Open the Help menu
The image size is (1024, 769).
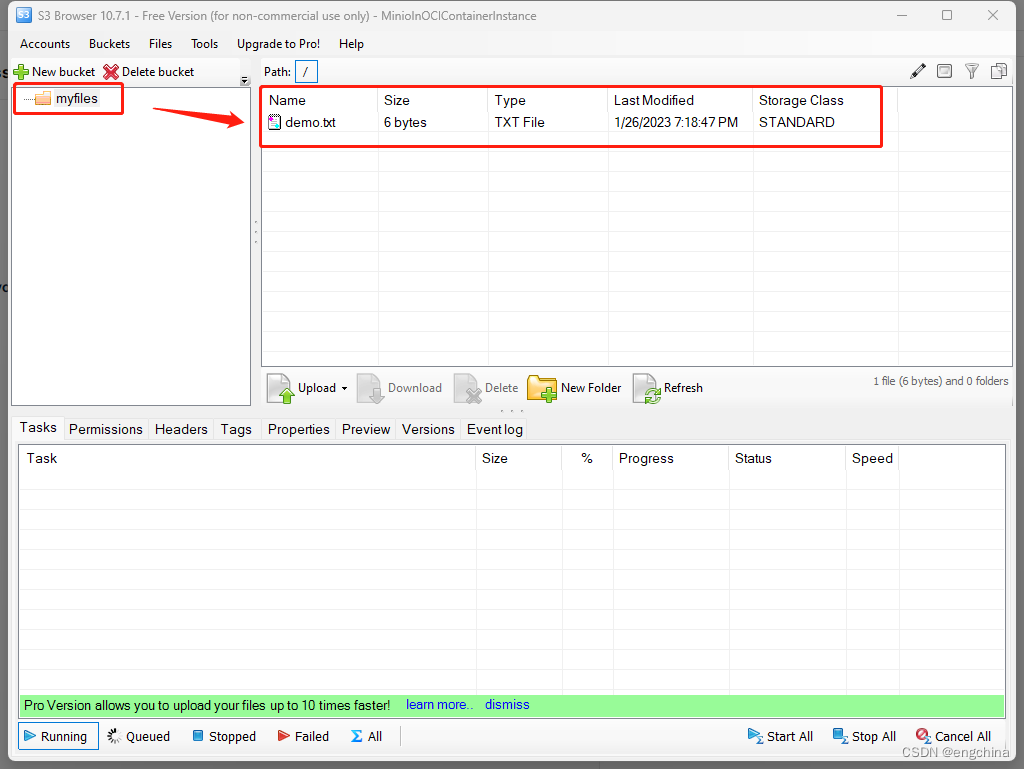click(x=351, y=44)
